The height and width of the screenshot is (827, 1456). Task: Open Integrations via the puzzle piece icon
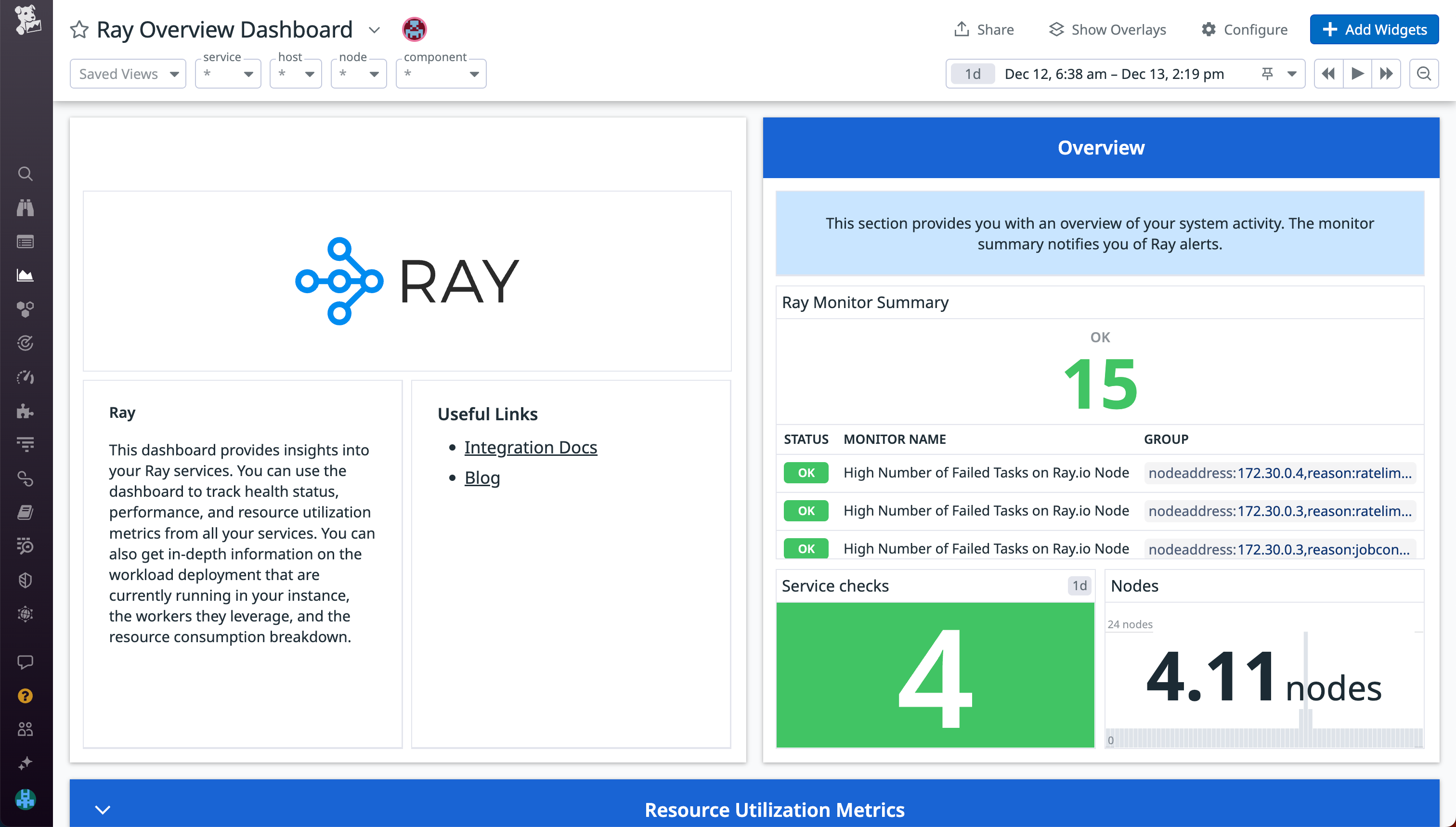coord(25,411)
